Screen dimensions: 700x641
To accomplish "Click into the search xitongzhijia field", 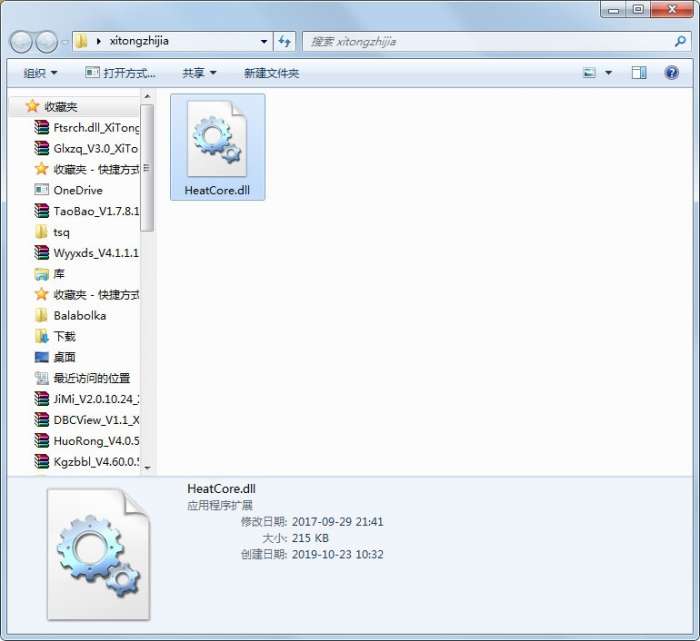I will (487, 42).
